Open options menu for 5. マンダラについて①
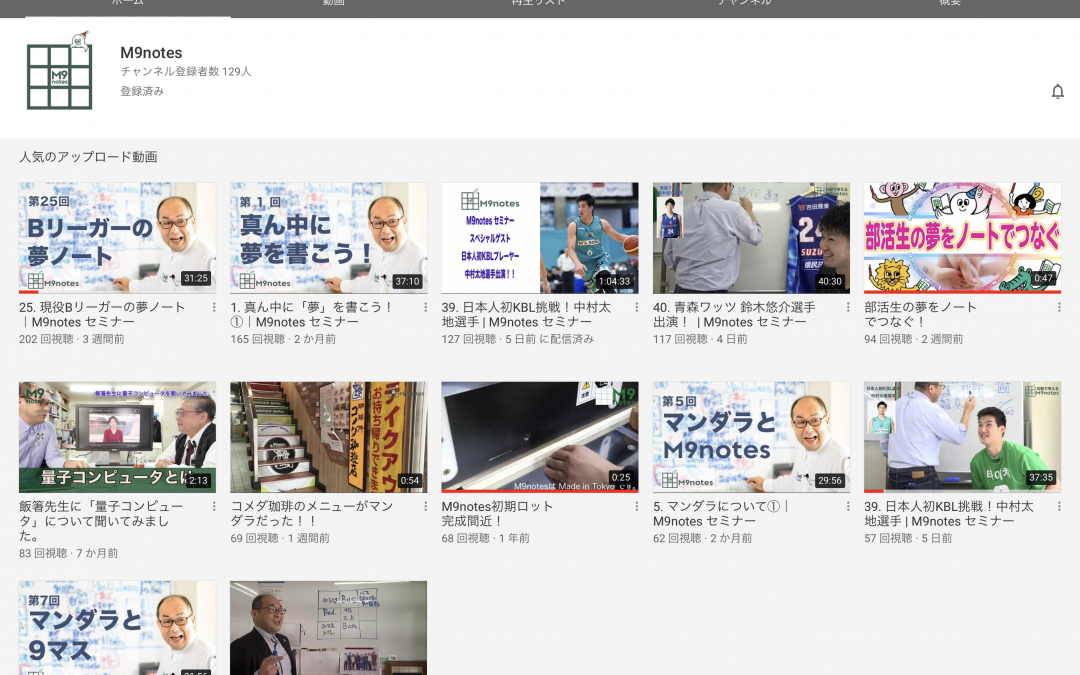The height and width of the screenshot is (675, 1080). (x=848, y=506)
